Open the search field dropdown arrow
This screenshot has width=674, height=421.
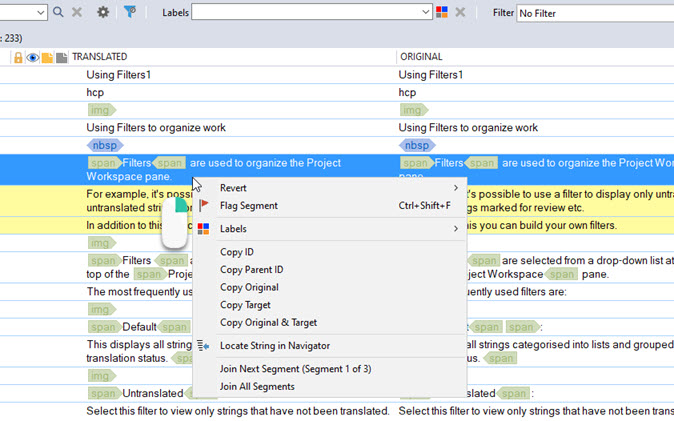point(41,12)
